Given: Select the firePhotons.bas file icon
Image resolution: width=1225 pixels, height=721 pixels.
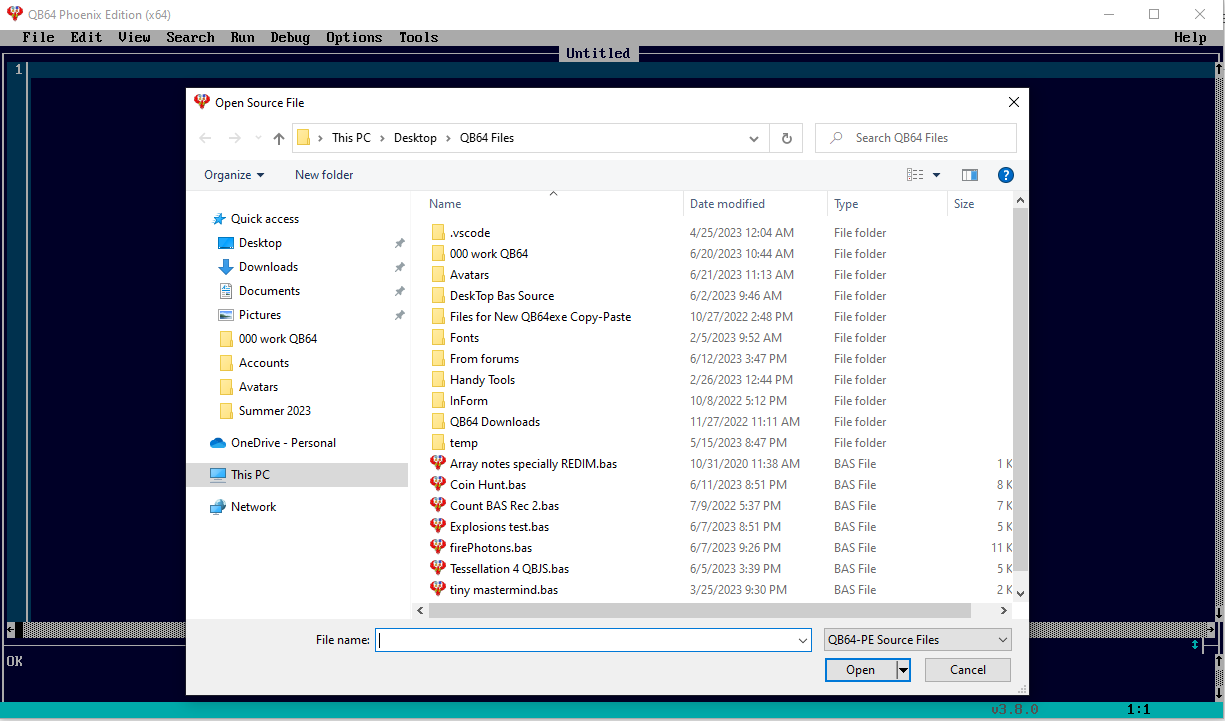Looking at the screenshot, I should [438, 548].
